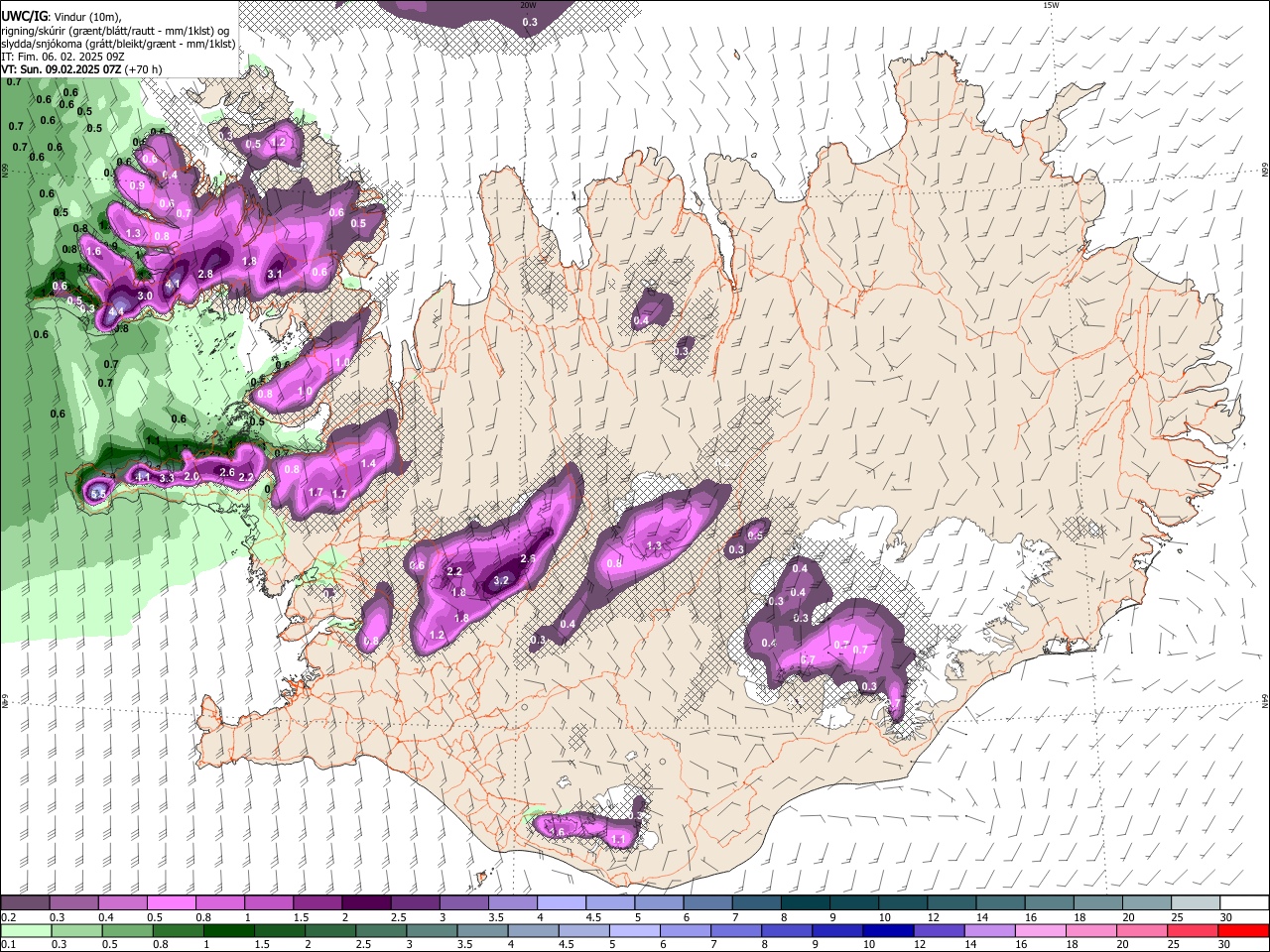Click the light pink rain swatch for 16–18 mm

(1041, 930)
